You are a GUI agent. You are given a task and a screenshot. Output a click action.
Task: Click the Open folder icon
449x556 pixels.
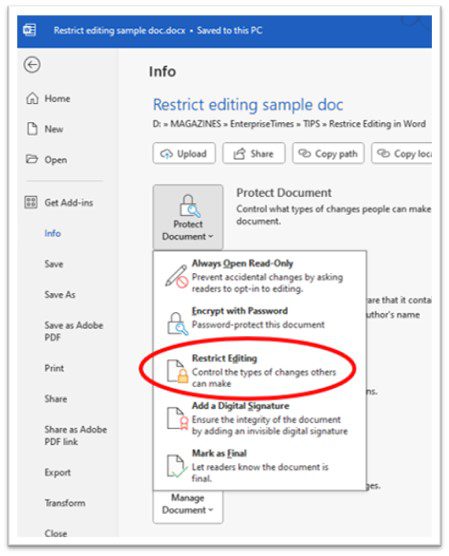click(32, 159)
